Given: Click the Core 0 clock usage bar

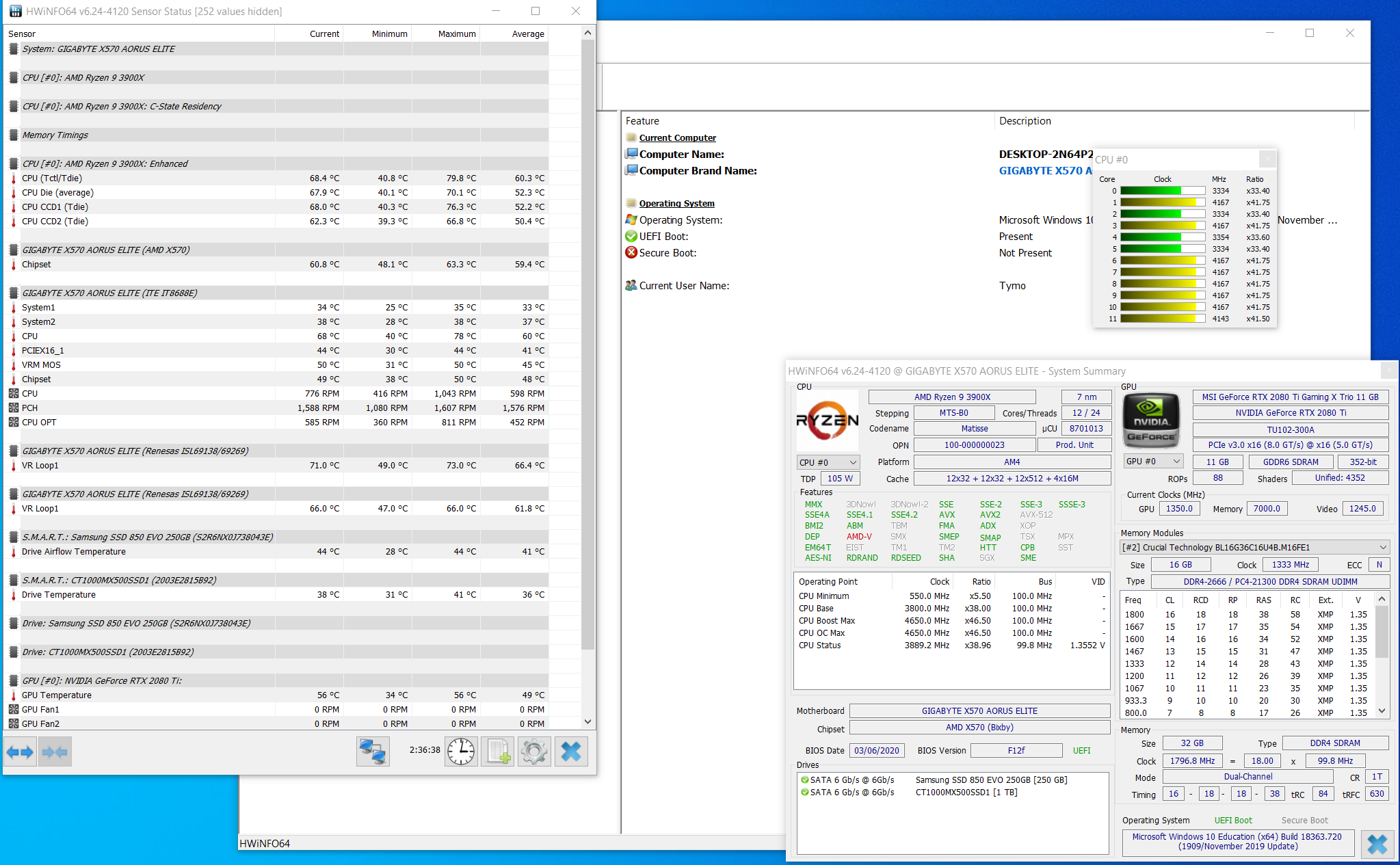Looking at the screenshot, I should point(1162,191).
